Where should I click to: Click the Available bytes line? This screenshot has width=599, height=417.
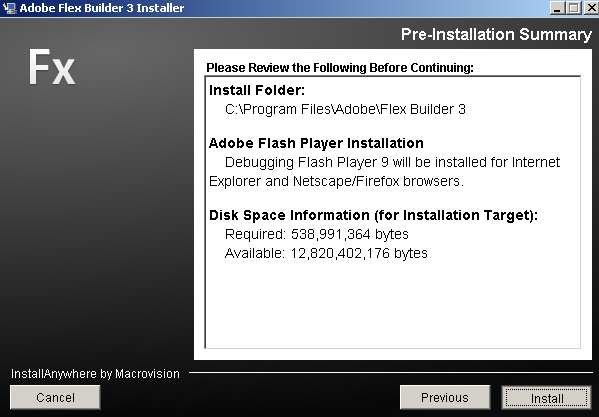click(326, 253)
